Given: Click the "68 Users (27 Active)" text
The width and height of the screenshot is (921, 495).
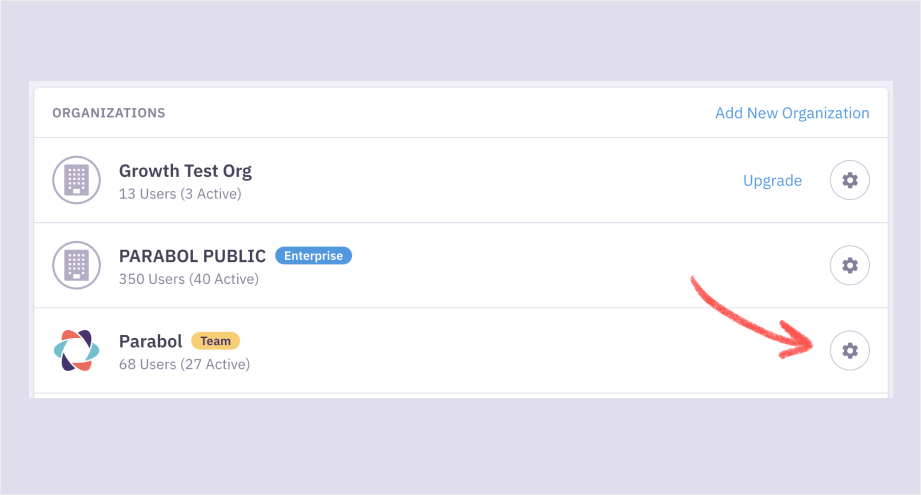Looking at the screenshot, I should (x=184, y=364).
